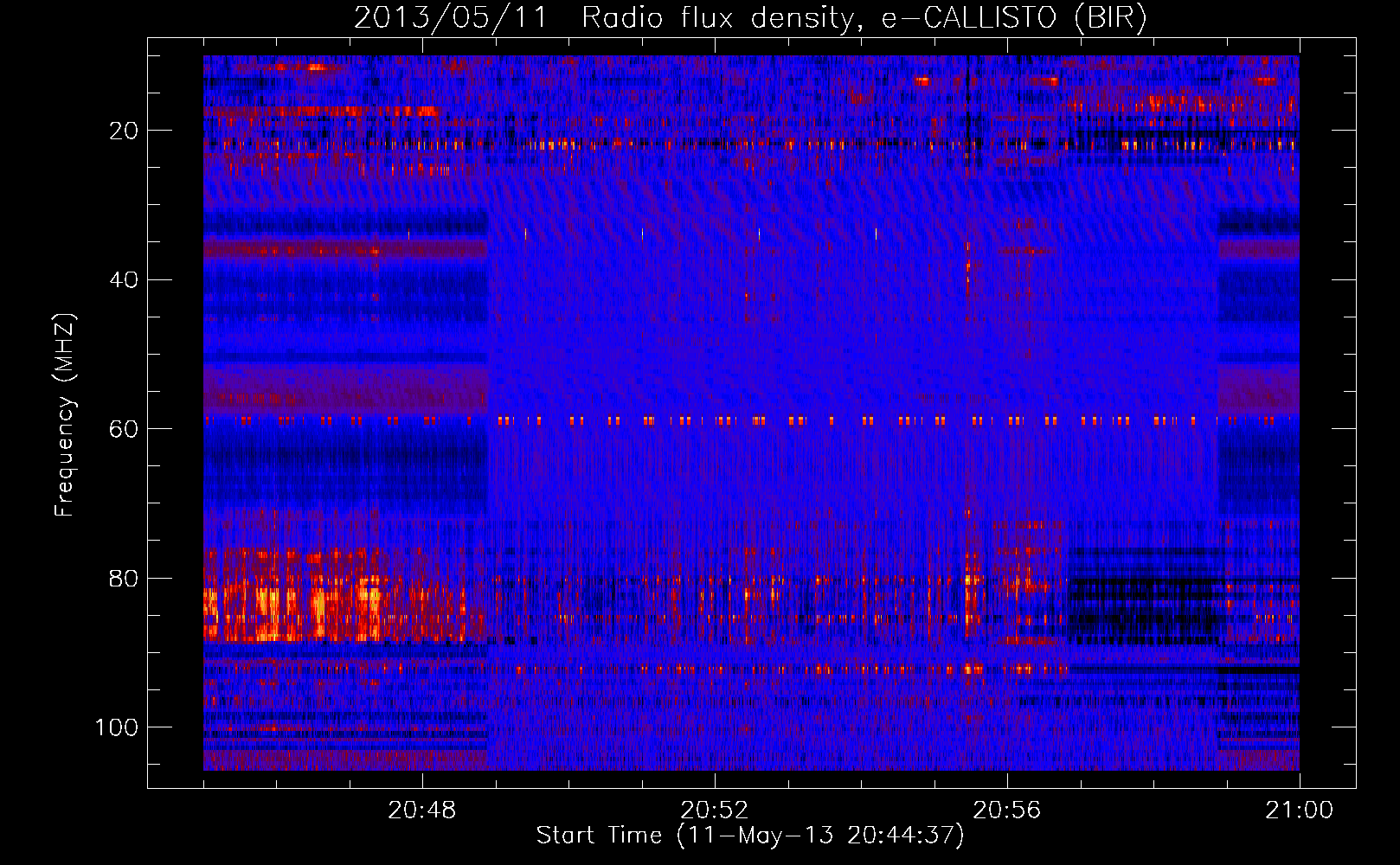Click the 20:56 time tick label

pos(1007,811)
